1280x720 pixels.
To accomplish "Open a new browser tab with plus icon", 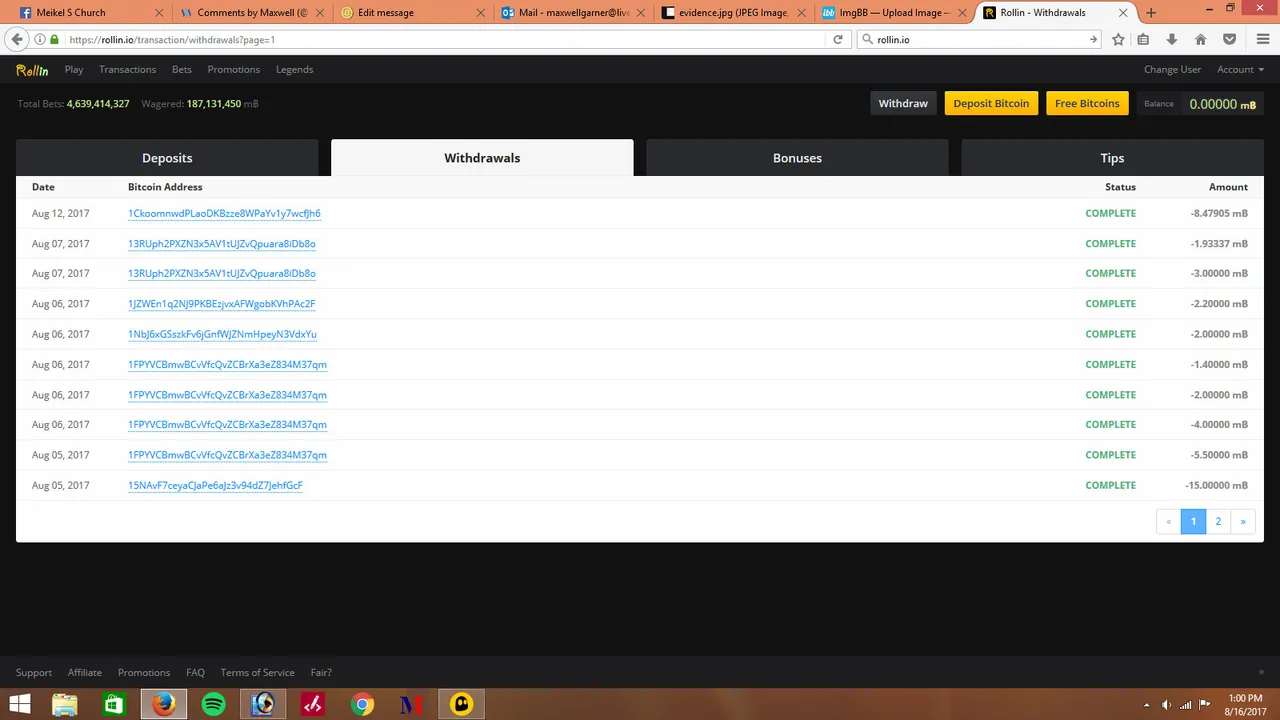I will pyautogui.click(x=1151, y=13).
